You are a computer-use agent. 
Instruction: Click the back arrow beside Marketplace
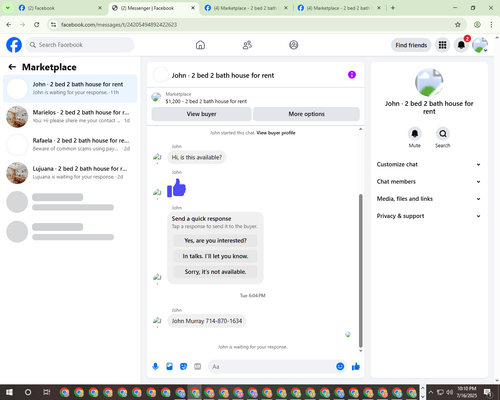[12, 67]
